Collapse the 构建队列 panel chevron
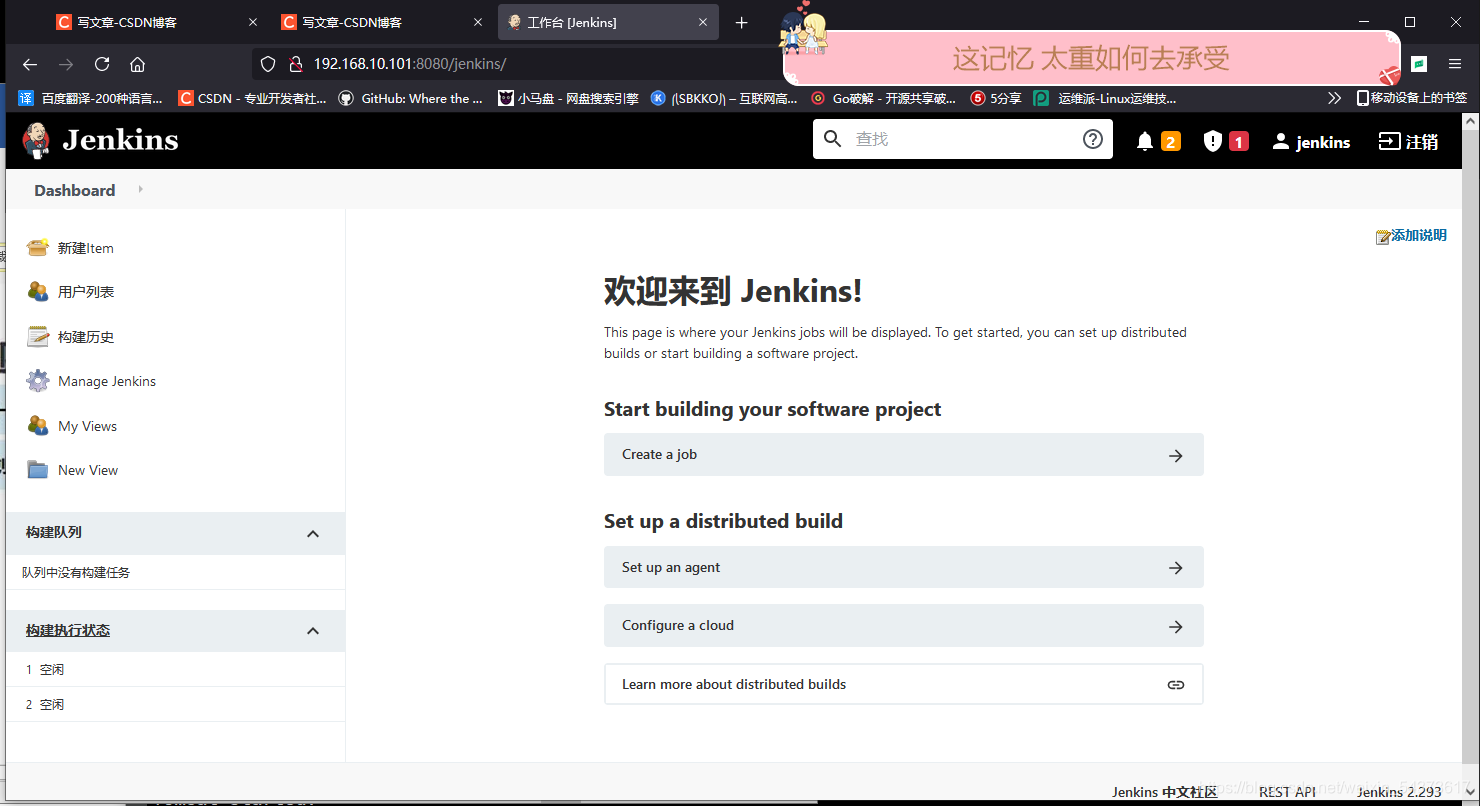This screenshot has height=806, width=1480. [x=313, y=533]
